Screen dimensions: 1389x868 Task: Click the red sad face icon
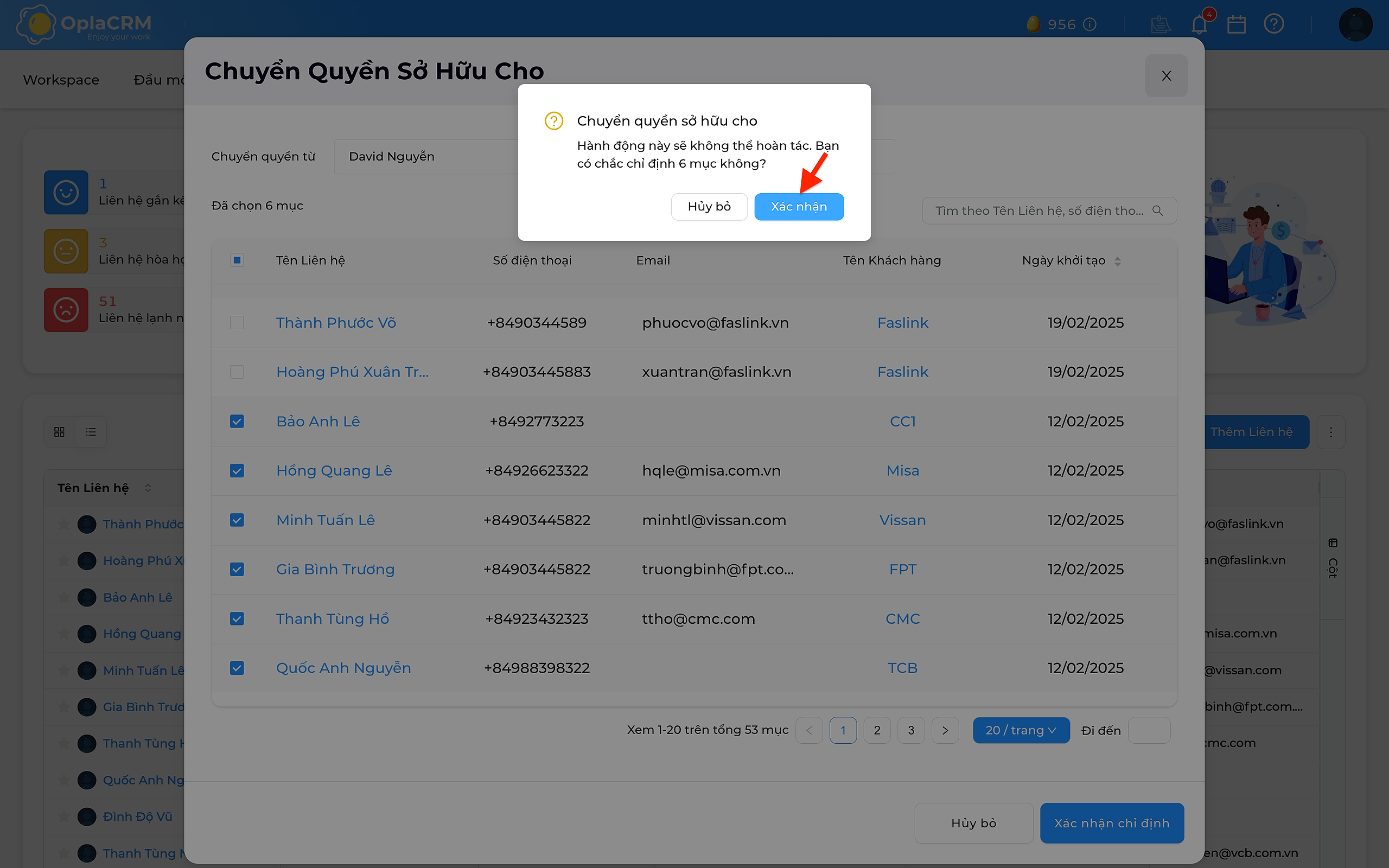pyautogui.click(x=66, y=310)
